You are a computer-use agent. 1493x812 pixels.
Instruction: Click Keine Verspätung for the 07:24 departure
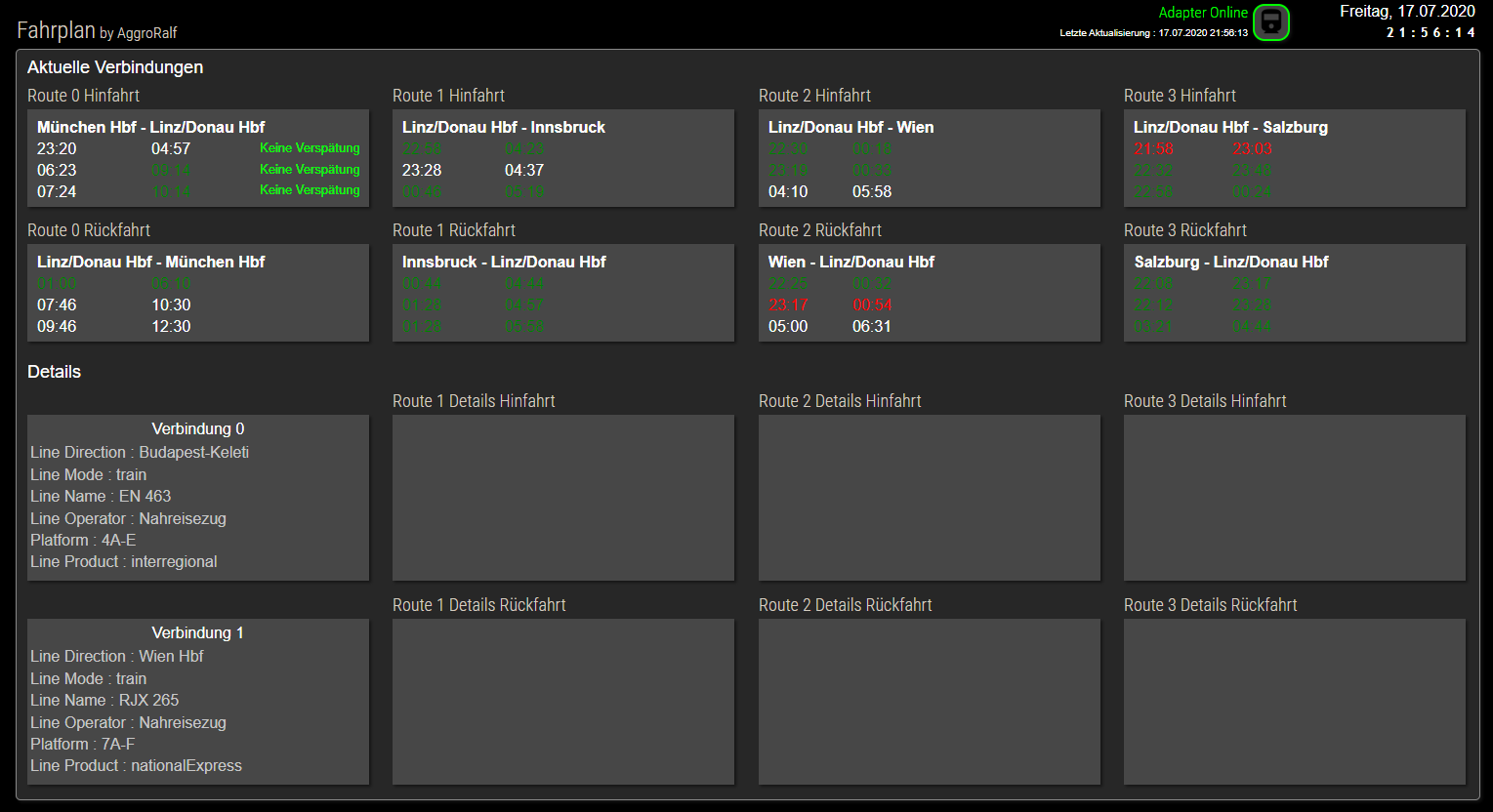(310, 190)
